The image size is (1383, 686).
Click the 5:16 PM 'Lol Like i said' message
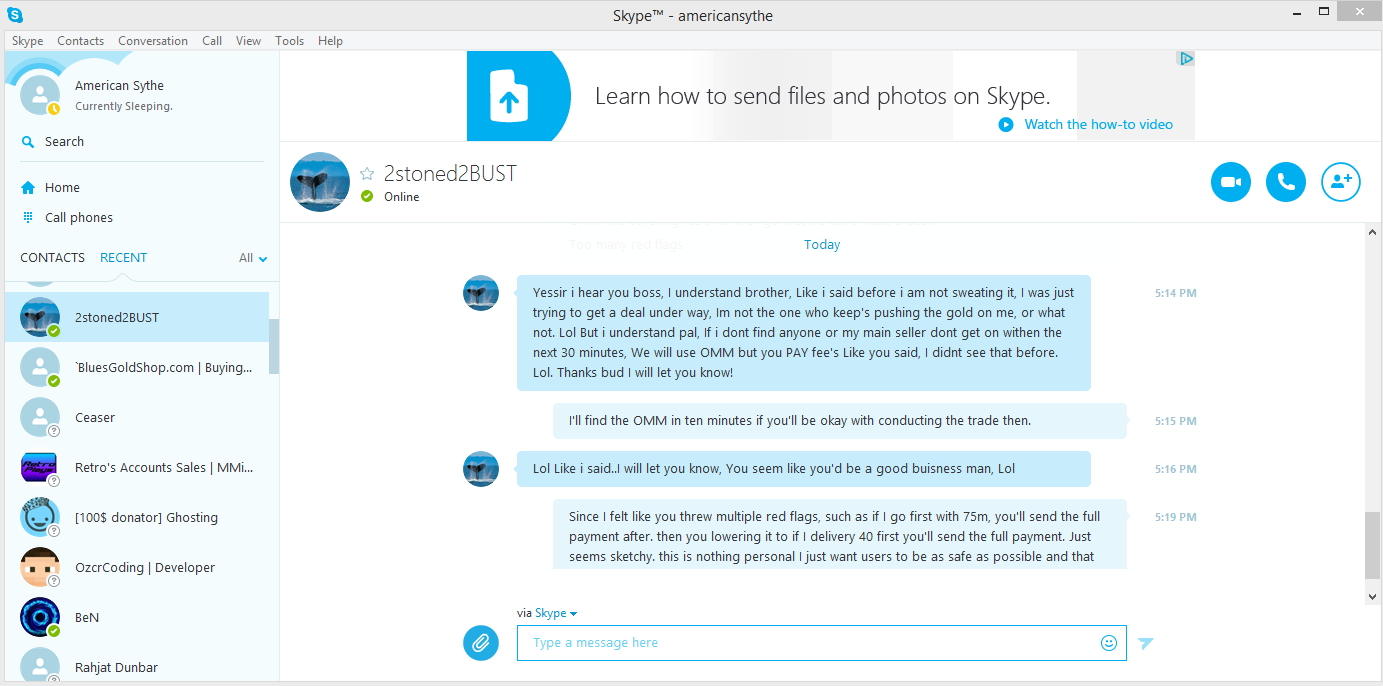[x=803, y=469]
